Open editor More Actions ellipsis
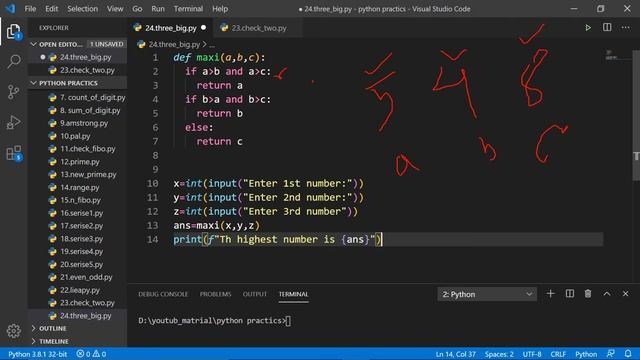The height and width of the screenshot is (360, 640). [x=625, y=27]
